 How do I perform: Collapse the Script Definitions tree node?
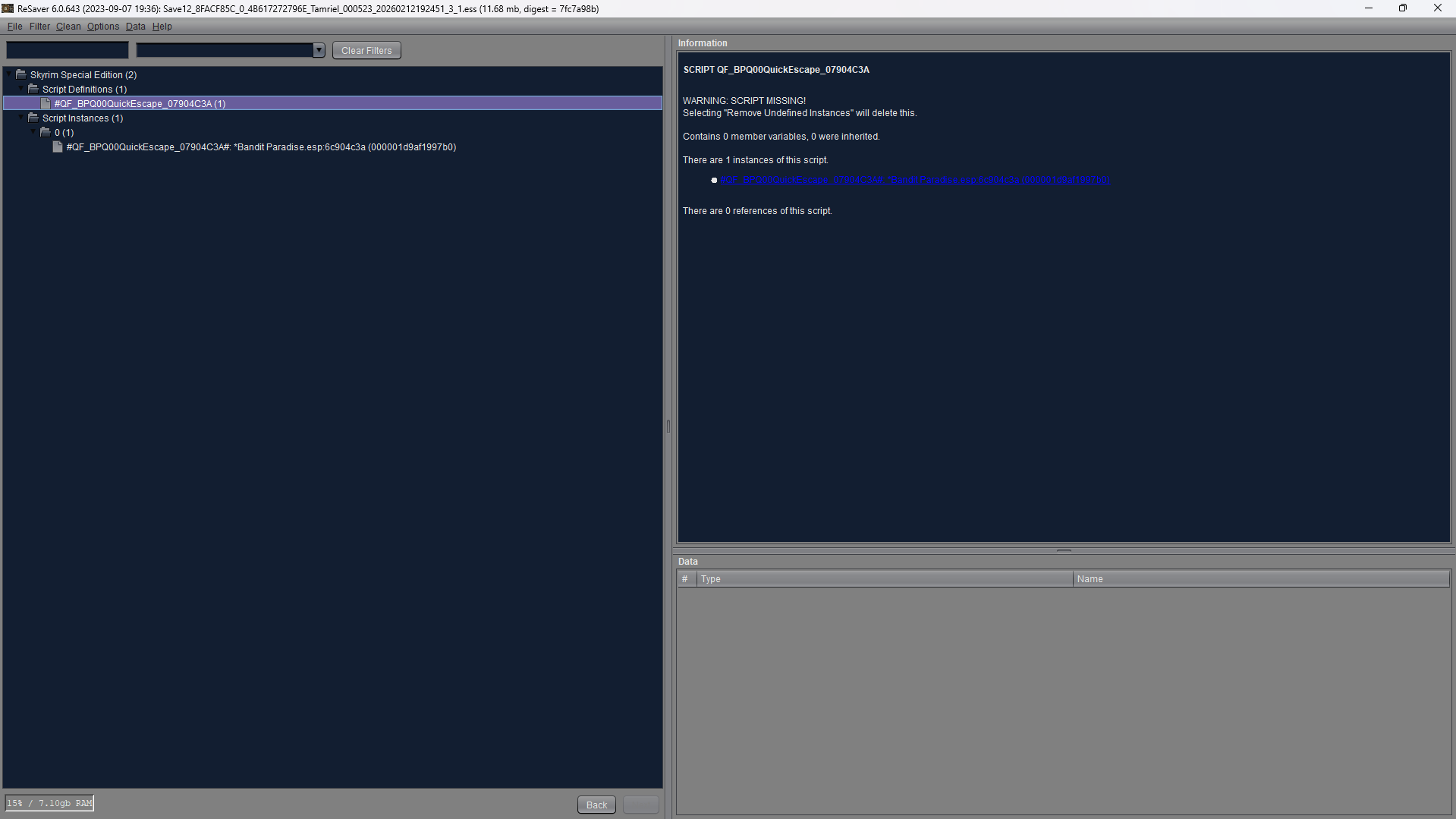click(21, 89)
